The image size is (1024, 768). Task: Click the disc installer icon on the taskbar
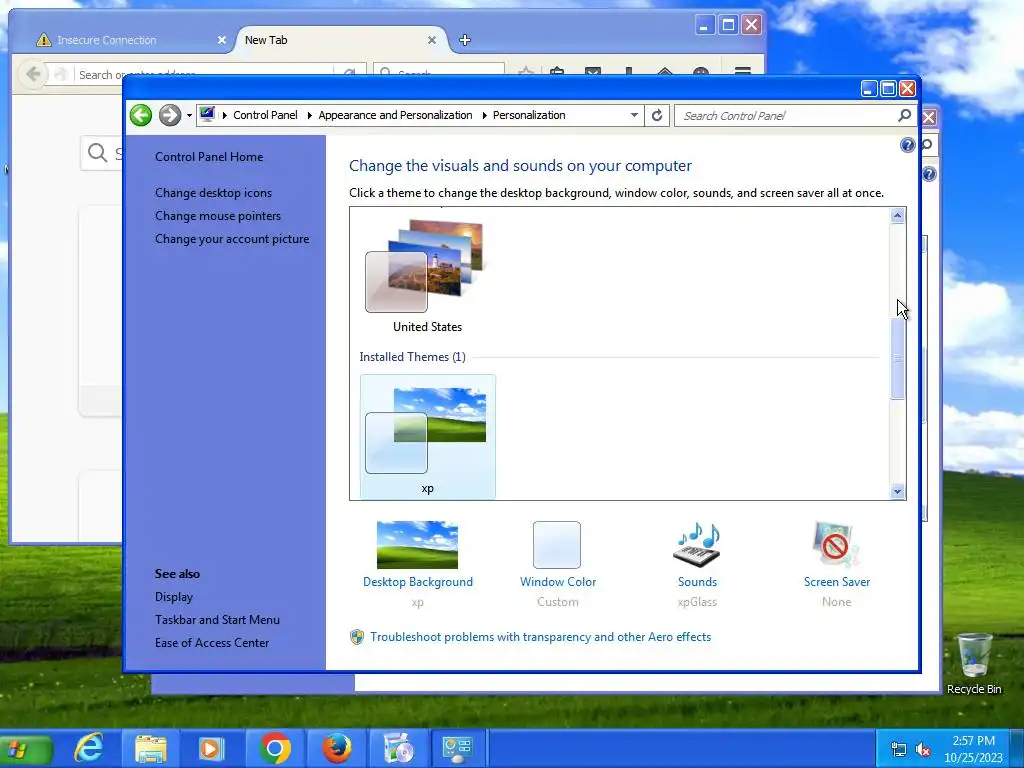pos(398,748)
